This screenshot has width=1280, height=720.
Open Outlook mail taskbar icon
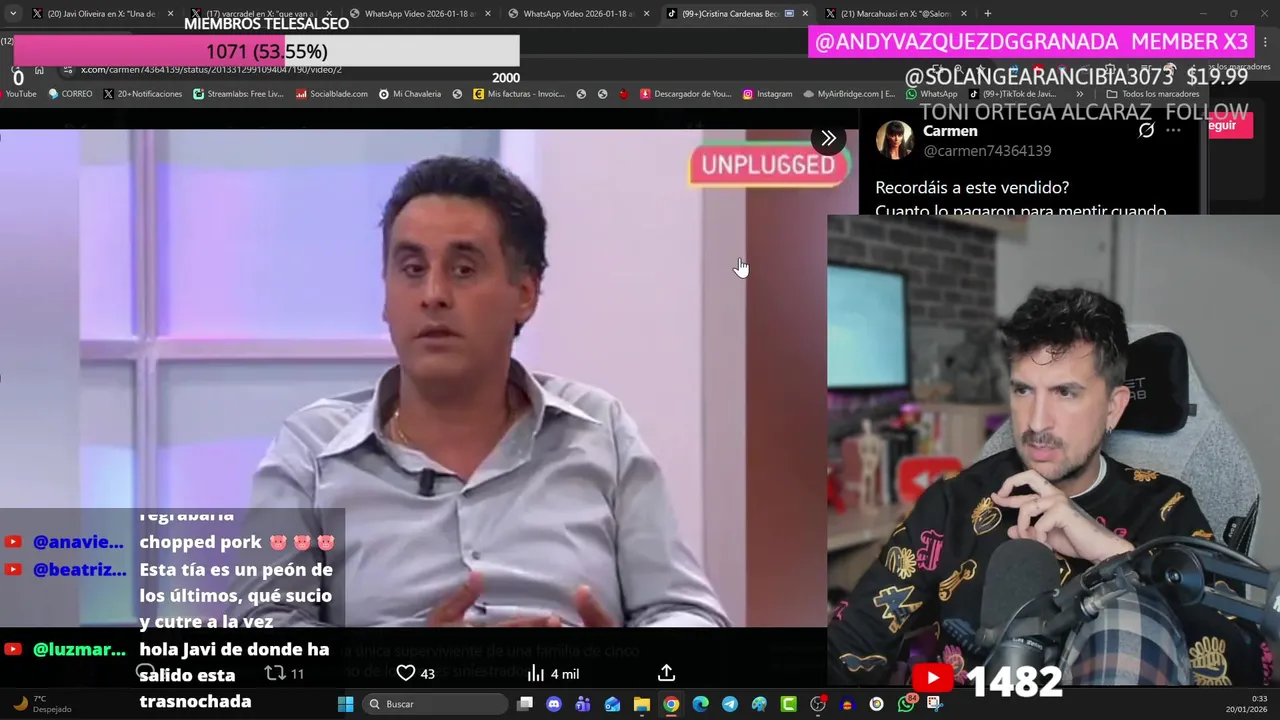(612, 704)
